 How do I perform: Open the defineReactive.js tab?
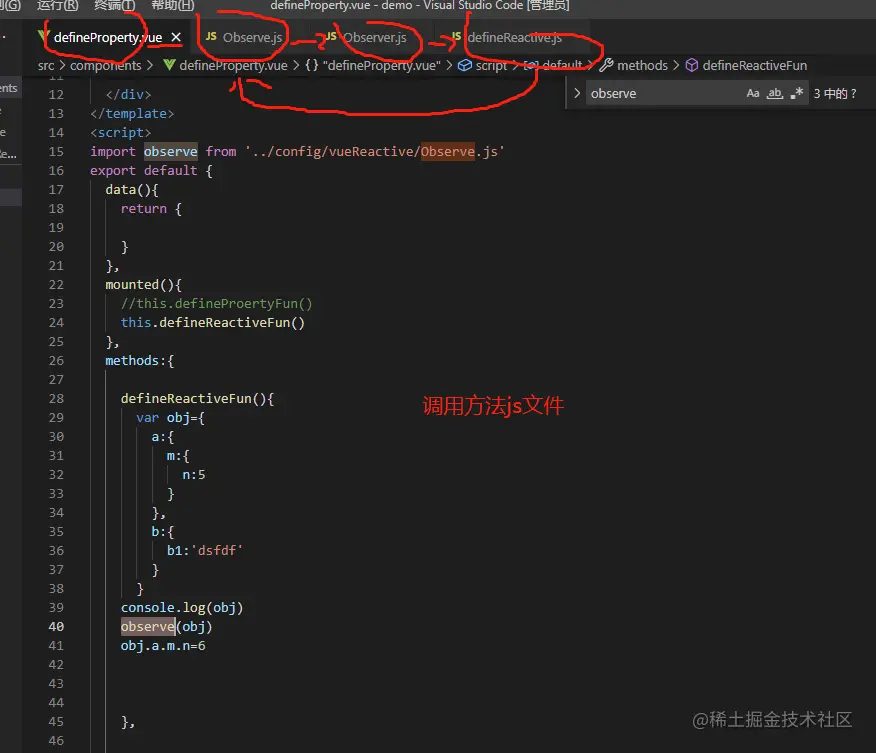(x=515, y=37)
